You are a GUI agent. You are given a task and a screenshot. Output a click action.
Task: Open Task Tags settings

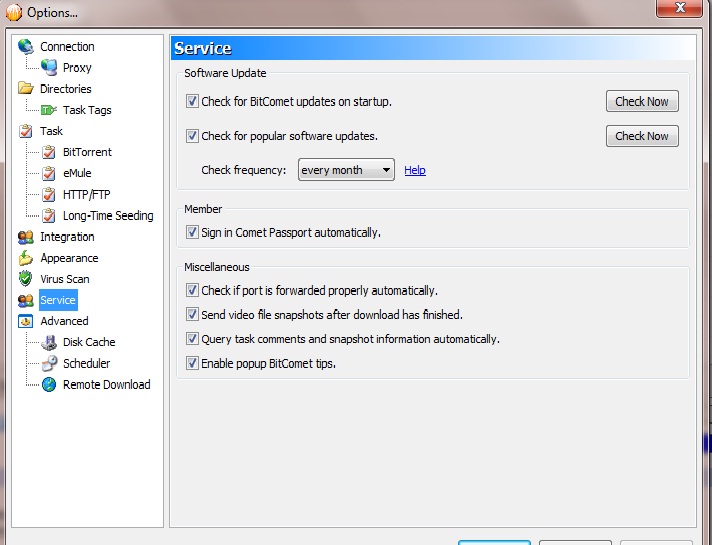point(87,110)
